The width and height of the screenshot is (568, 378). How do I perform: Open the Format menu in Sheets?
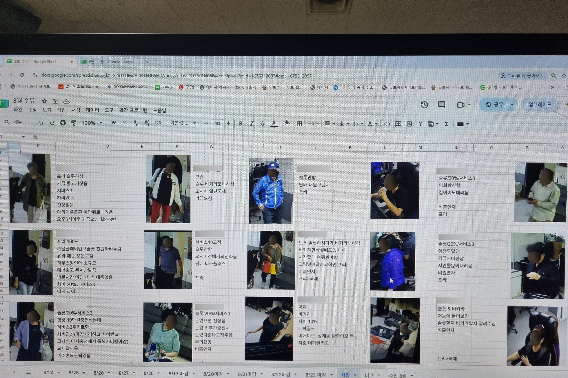(76, 110)
